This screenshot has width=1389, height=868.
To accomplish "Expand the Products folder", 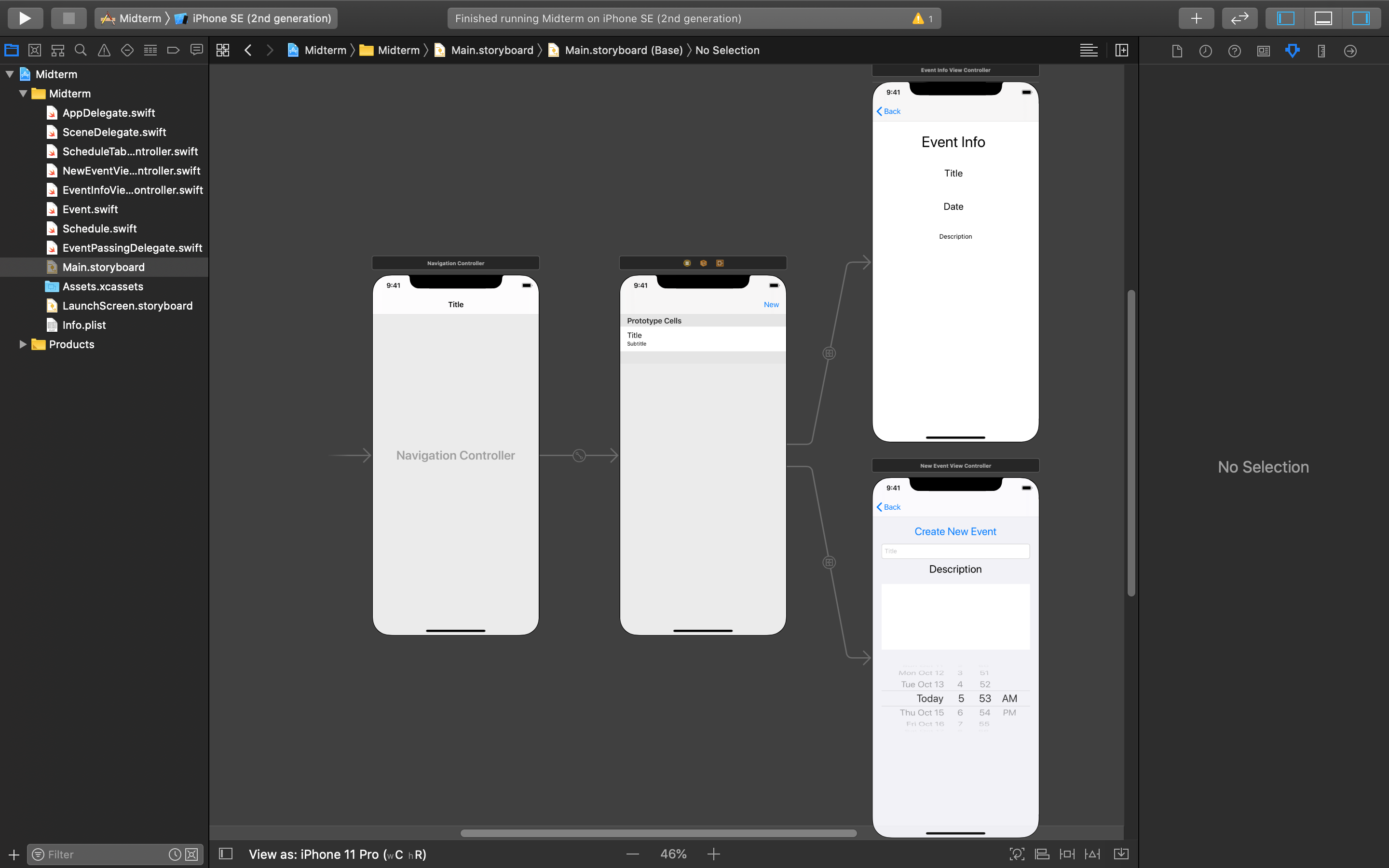I will [x=23, y=344].
